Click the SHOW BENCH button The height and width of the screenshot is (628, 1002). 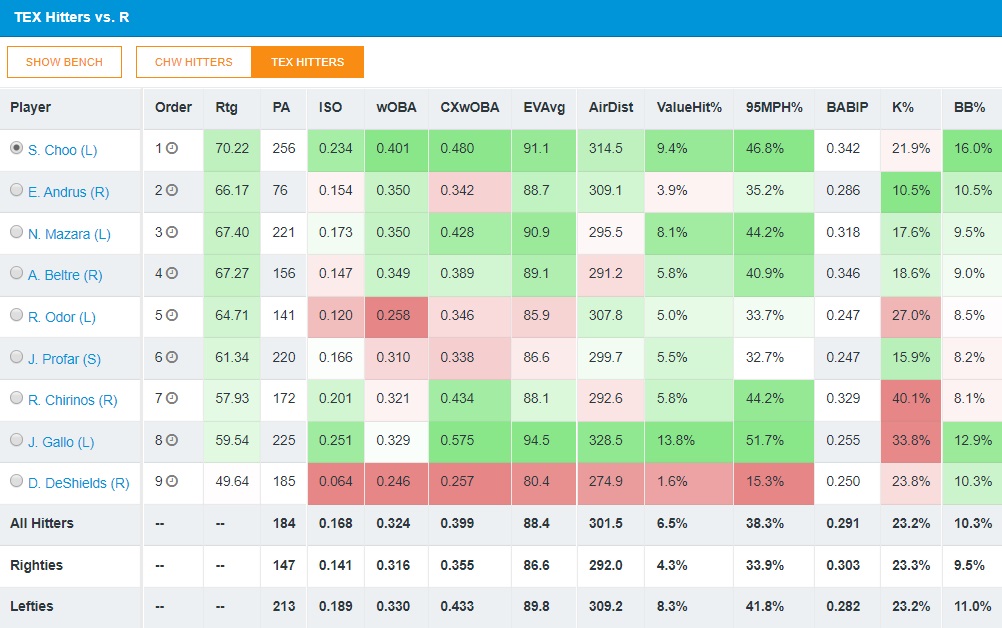tap(64, 62)
